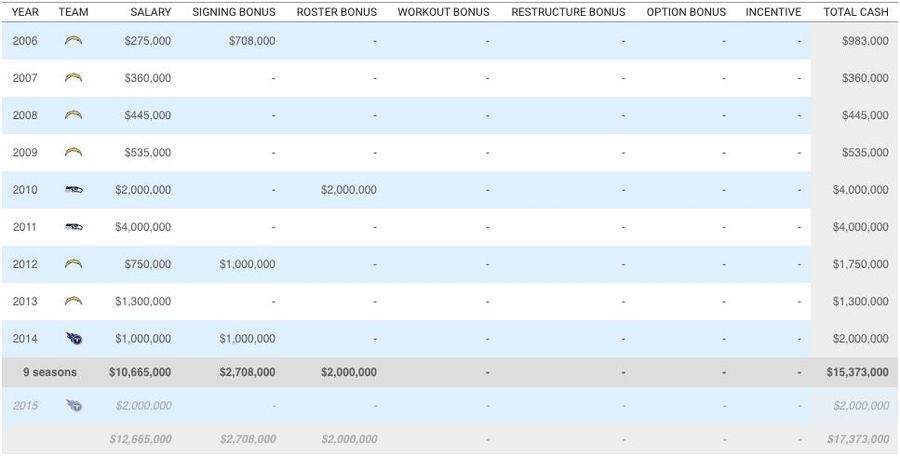Select the 9 seasons summary row label

[x=50, y=372]
